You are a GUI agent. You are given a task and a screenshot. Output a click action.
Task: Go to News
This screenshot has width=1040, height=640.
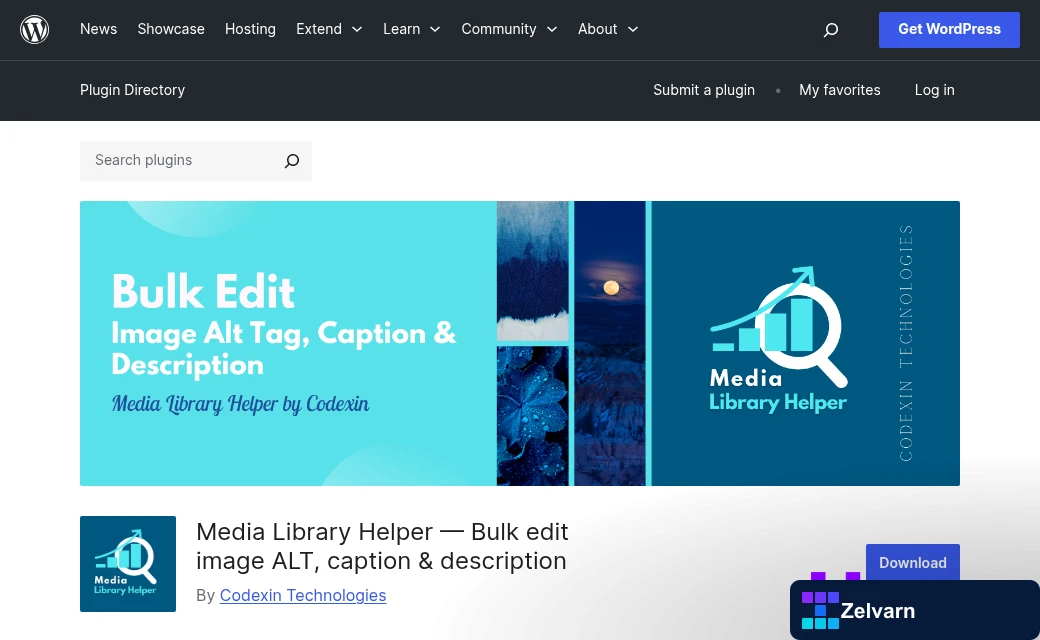98,29
